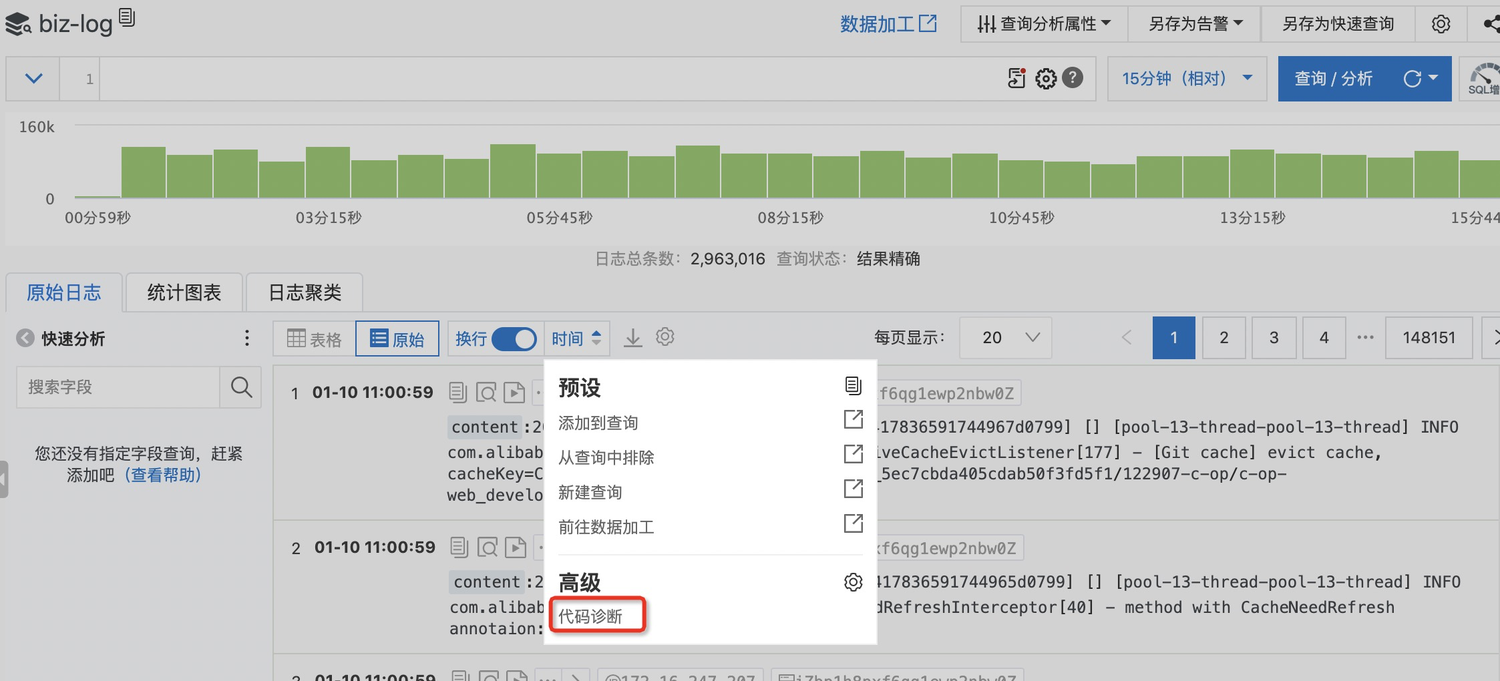Click the document icon next to biz-log

point(126,16)
